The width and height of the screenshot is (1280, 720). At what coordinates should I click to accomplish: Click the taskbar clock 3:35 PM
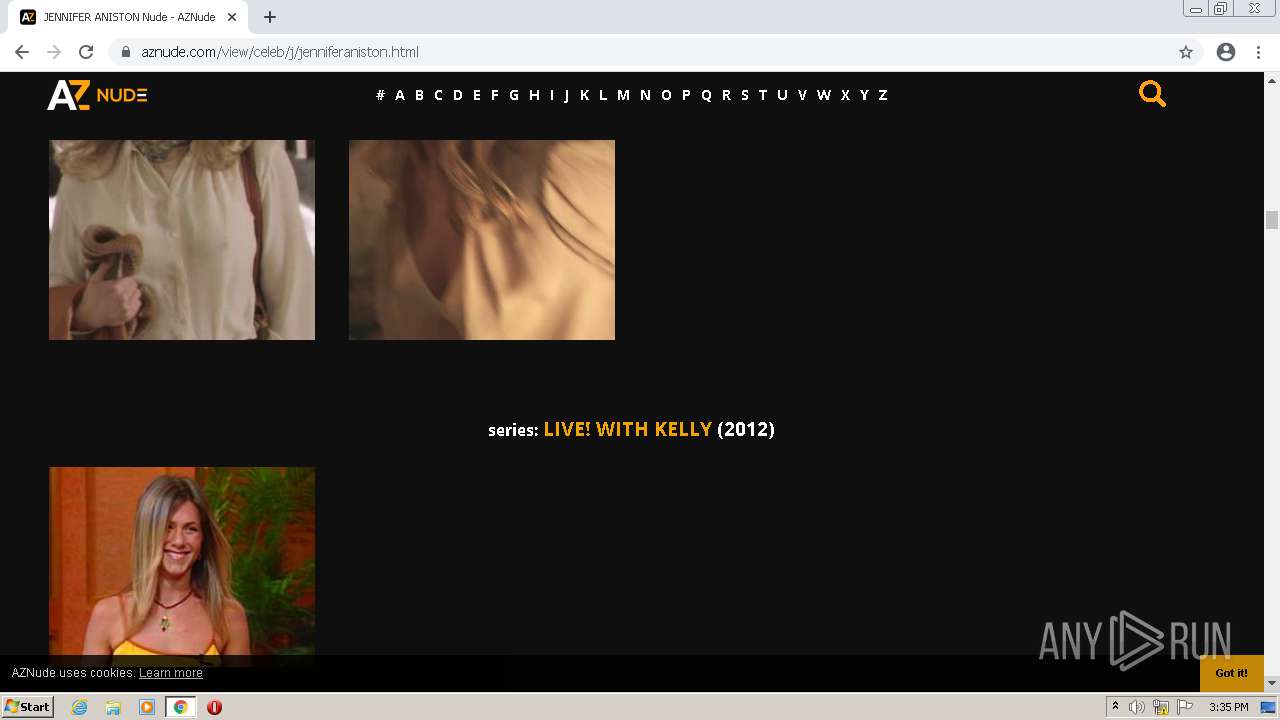(1228, 707)
